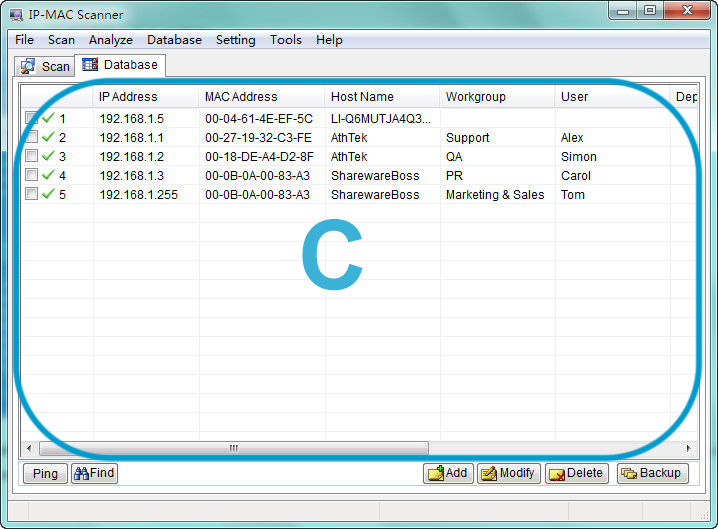The height and width of the screenshot is (529, 718).
Task: Open the Database menu
Action: click(174, 40)
